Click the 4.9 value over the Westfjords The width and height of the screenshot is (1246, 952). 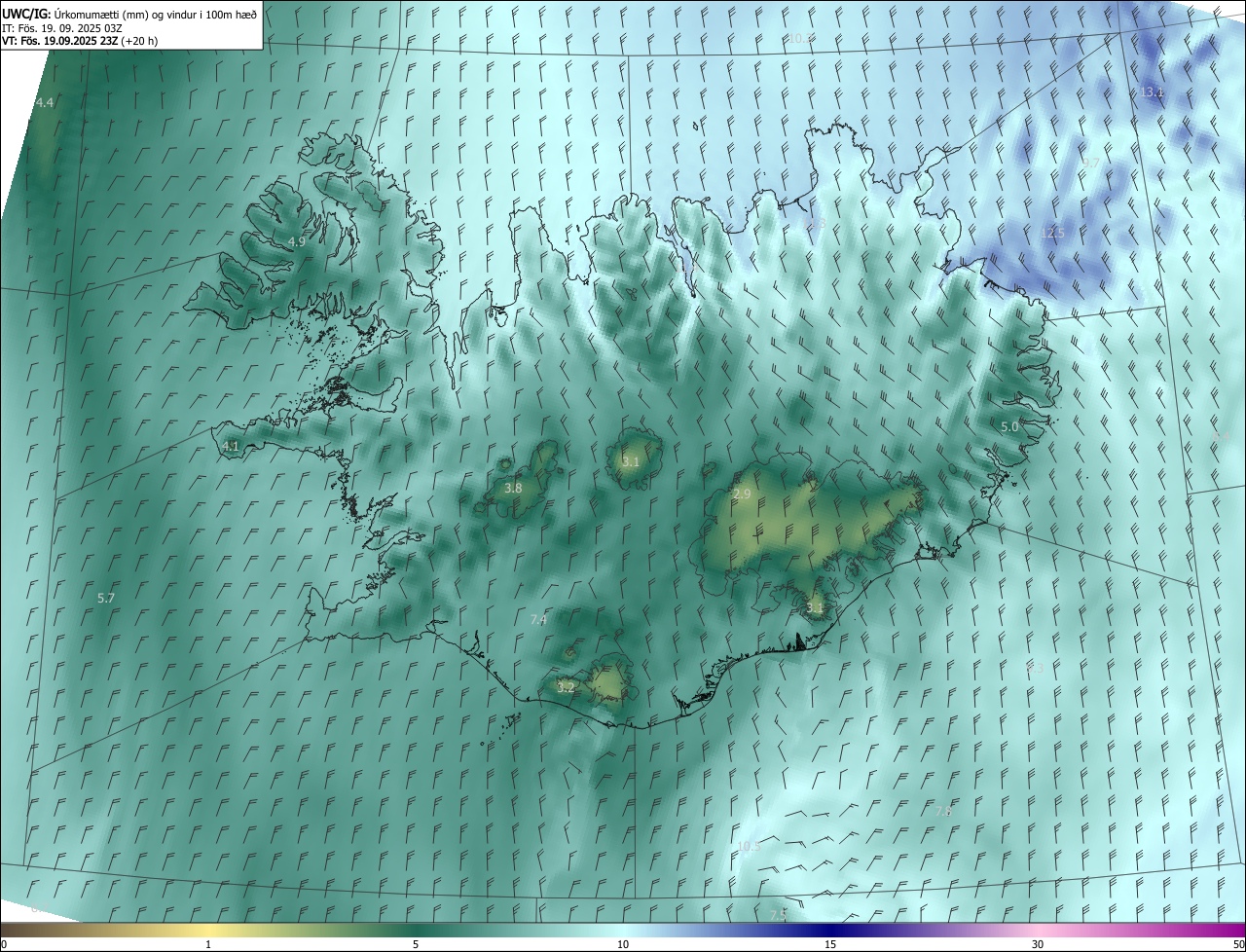point(297,241)
